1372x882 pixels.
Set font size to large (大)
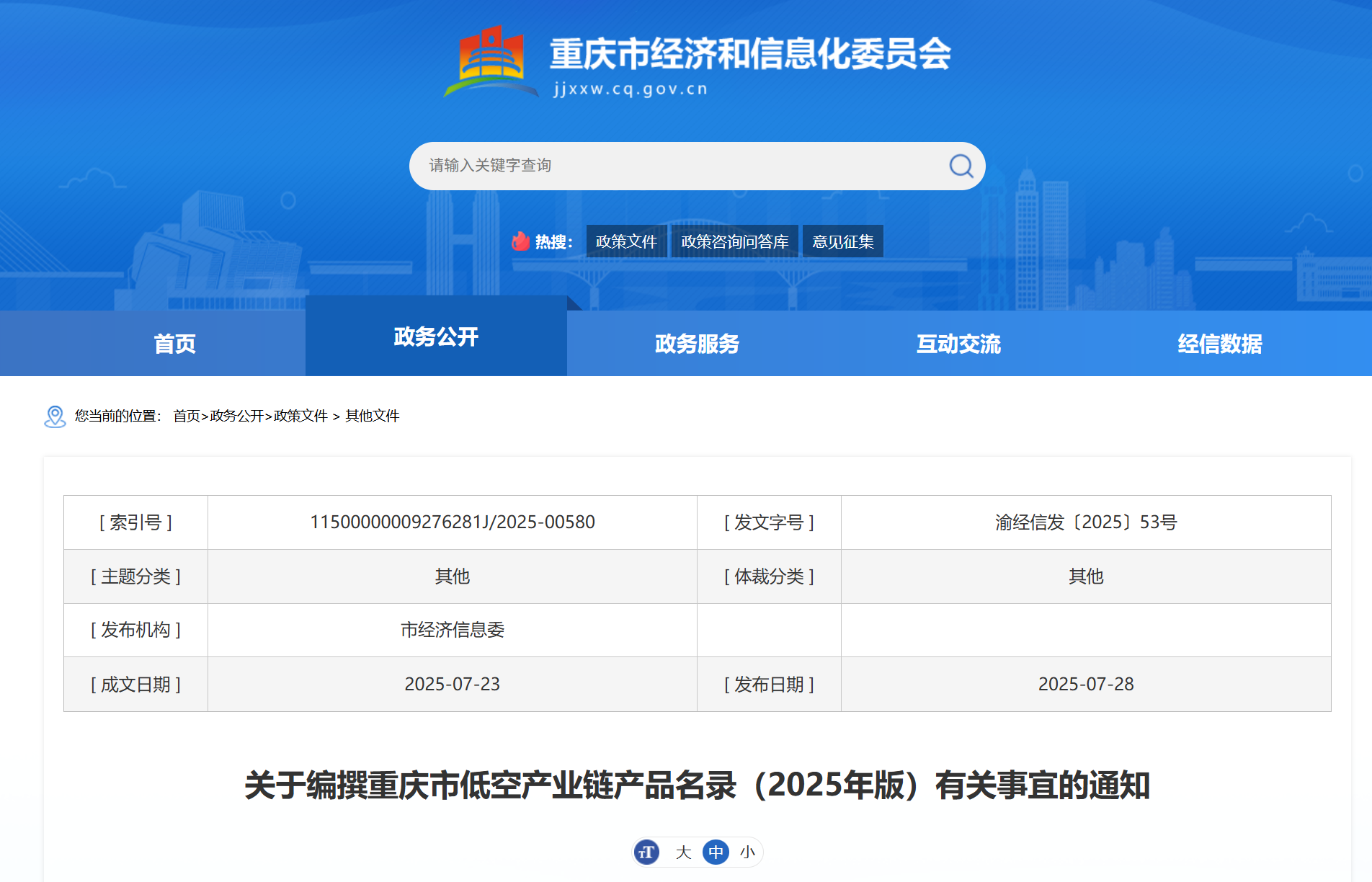683,852
